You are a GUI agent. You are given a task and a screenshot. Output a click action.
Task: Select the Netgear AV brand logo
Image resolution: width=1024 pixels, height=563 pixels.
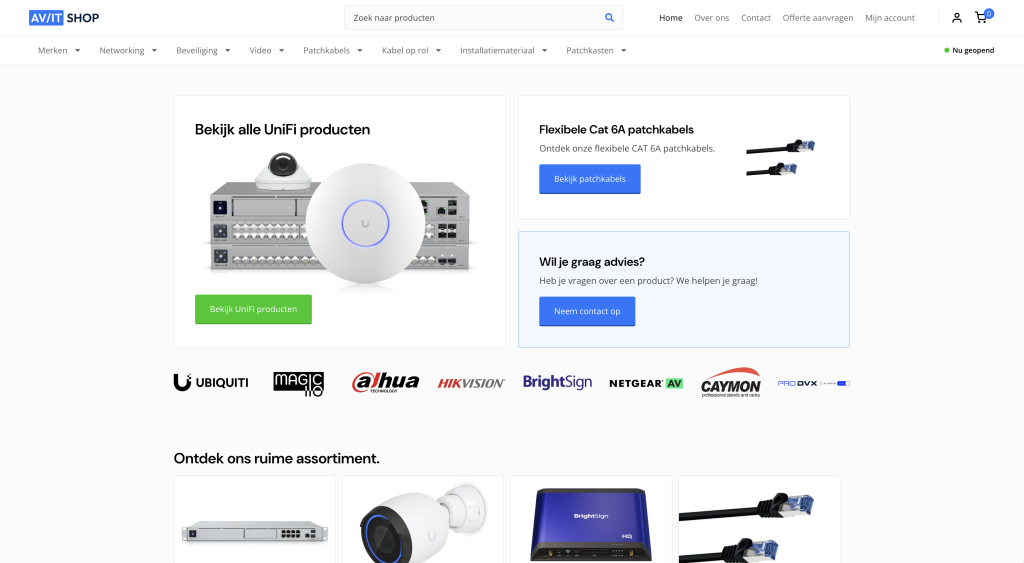646,383
